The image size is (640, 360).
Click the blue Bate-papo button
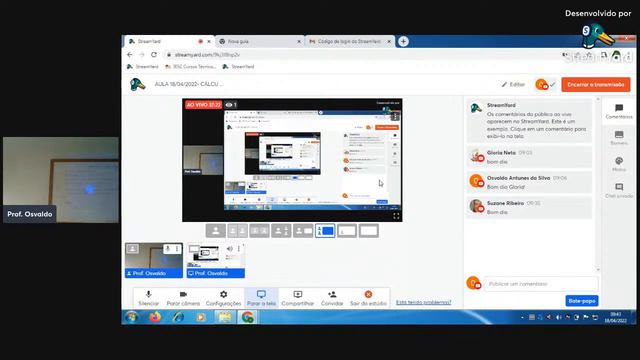582,301
